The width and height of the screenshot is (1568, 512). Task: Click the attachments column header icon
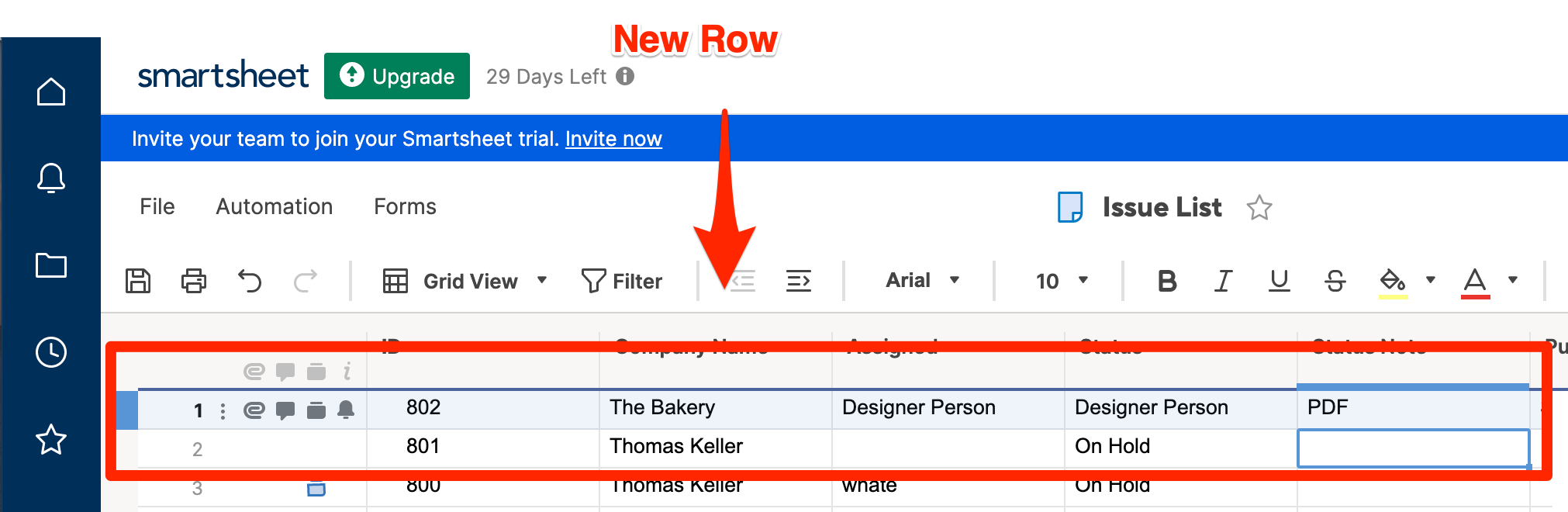[x=254, y=372]
